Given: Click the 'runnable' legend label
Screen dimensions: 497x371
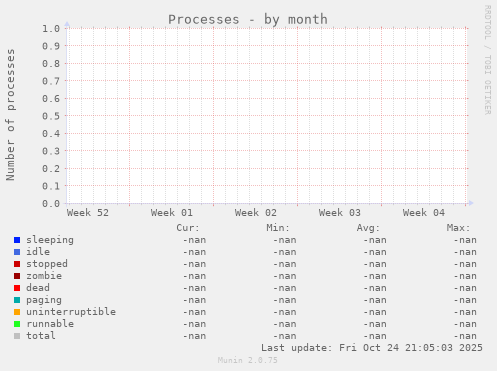Looking at the screenshot, I should (50, 324).
